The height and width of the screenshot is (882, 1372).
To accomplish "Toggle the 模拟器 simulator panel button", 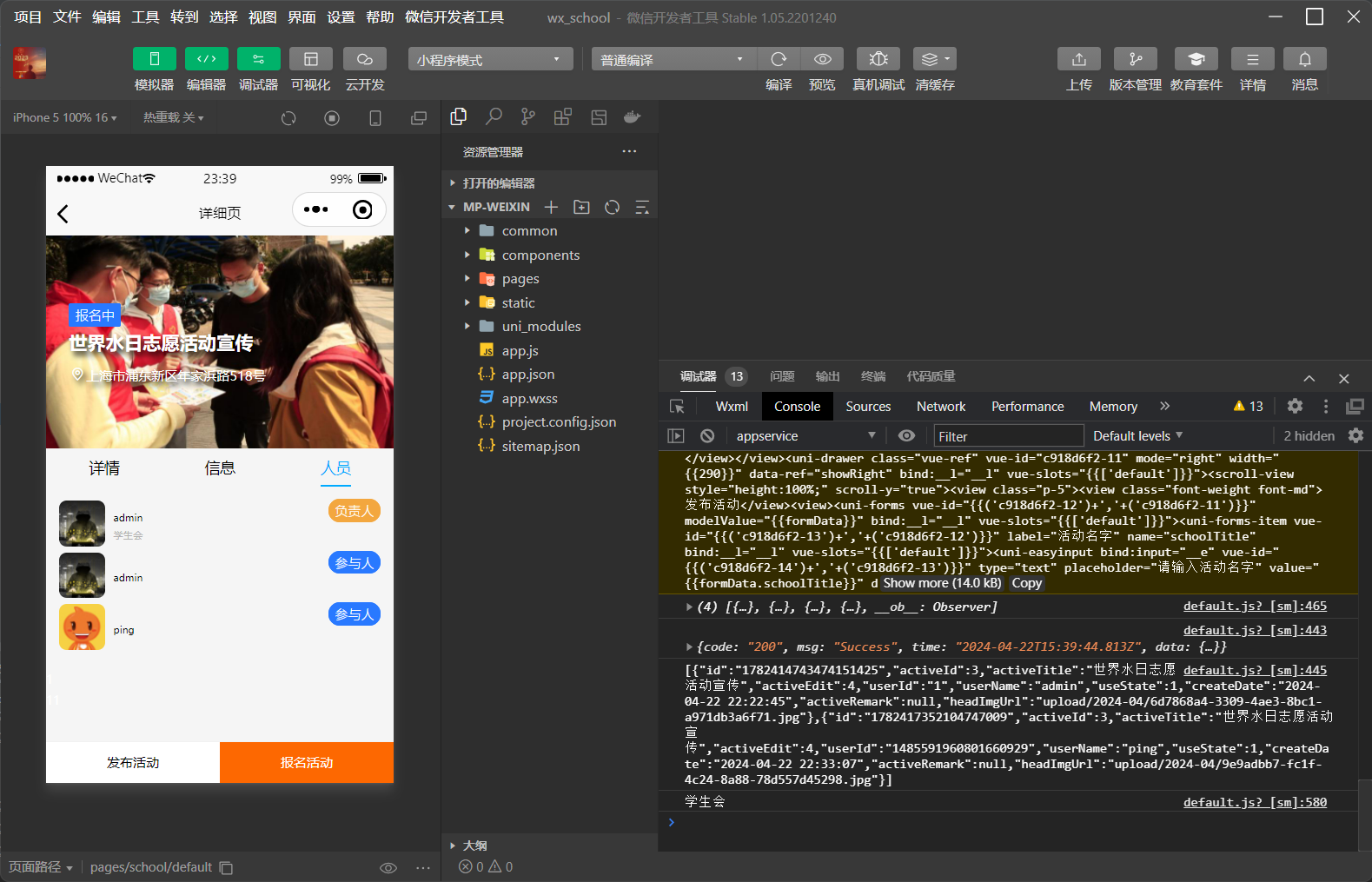I will [x=154, y=58].
